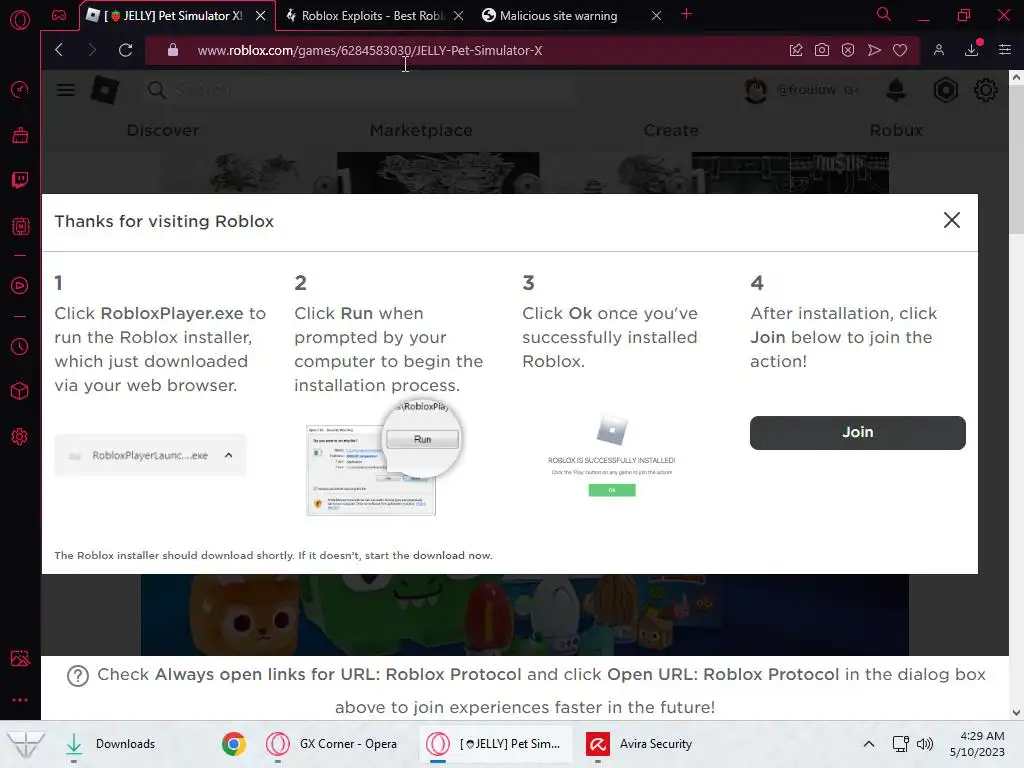1024x768 pixels.
Task: Open Easy setup sliders icon
Action: [x=1005, y=50]
